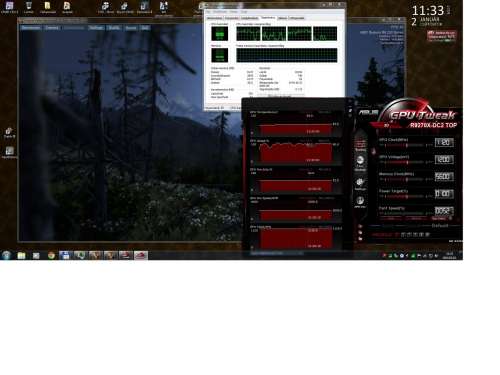Click the Fan Speed value field
The image size is (500, 375).
(444, 211)
